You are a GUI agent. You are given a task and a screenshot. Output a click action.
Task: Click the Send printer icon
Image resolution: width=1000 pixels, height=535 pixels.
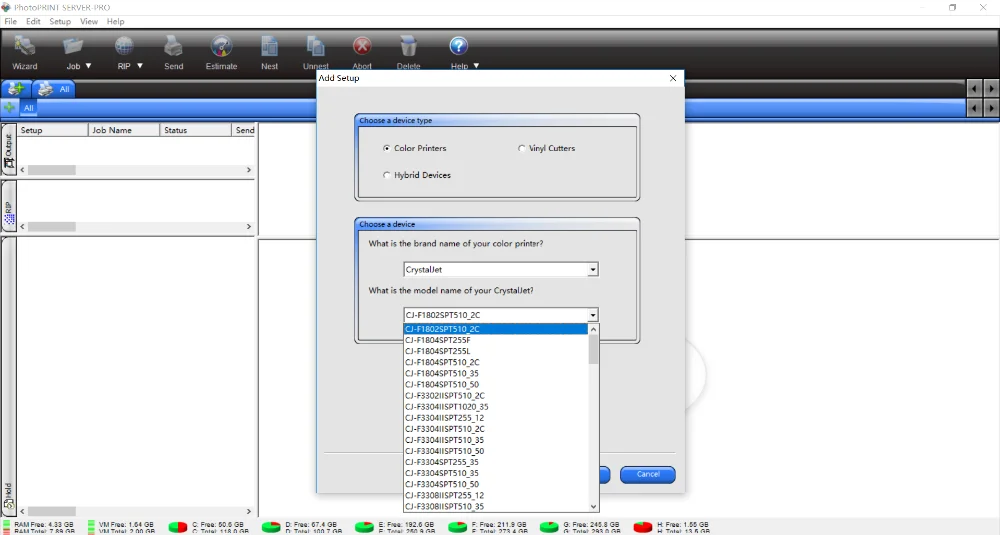point(173,47)
